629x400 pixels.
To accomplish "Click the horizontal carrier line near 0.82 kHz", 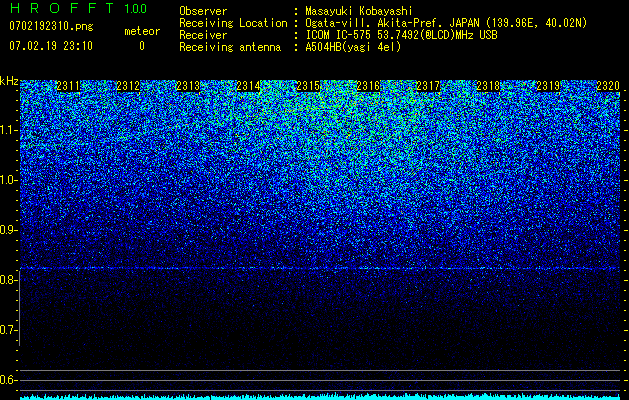I will pos(320,268).
